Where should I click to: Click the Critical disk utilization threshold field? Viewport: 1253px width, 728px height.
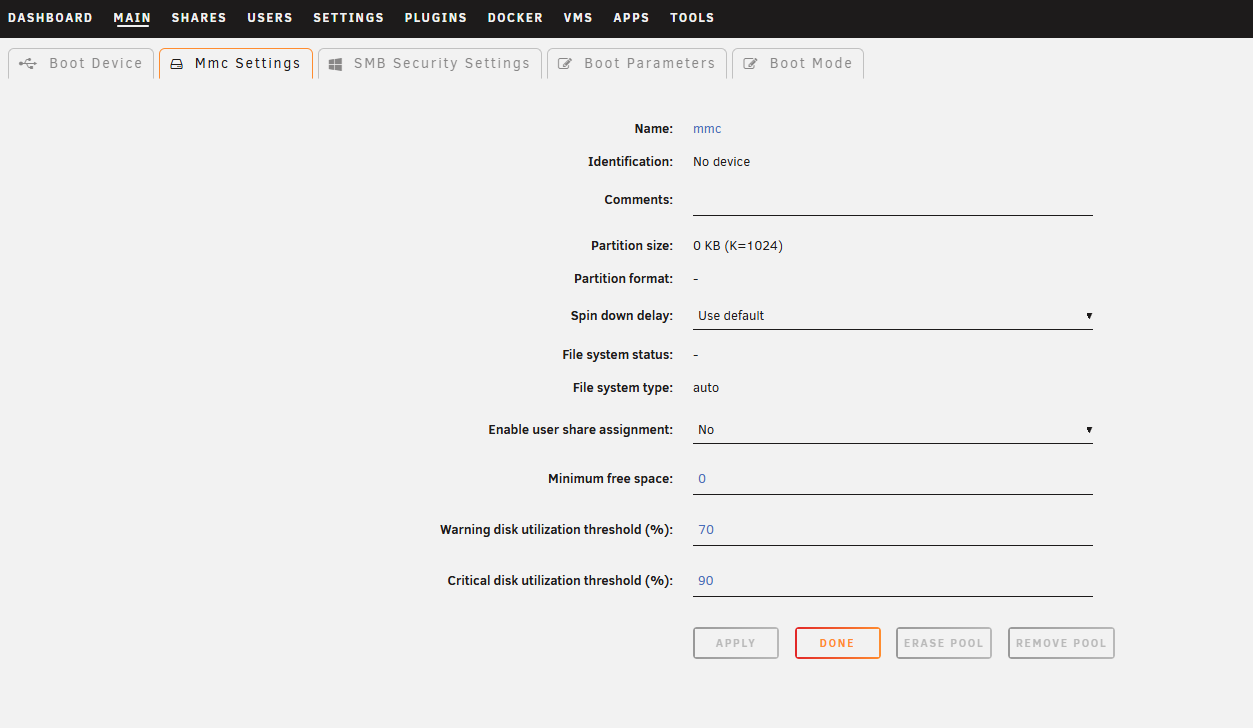893,582
